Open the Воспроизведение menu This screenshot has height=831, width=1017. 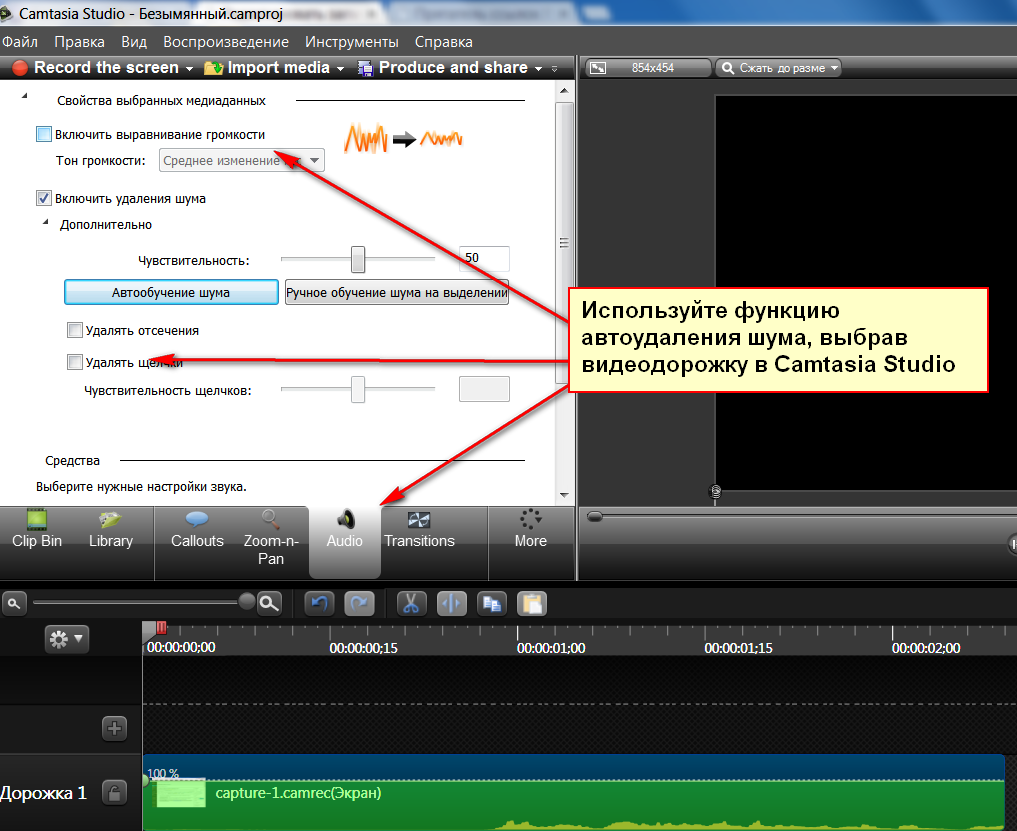tap(226, 42)
